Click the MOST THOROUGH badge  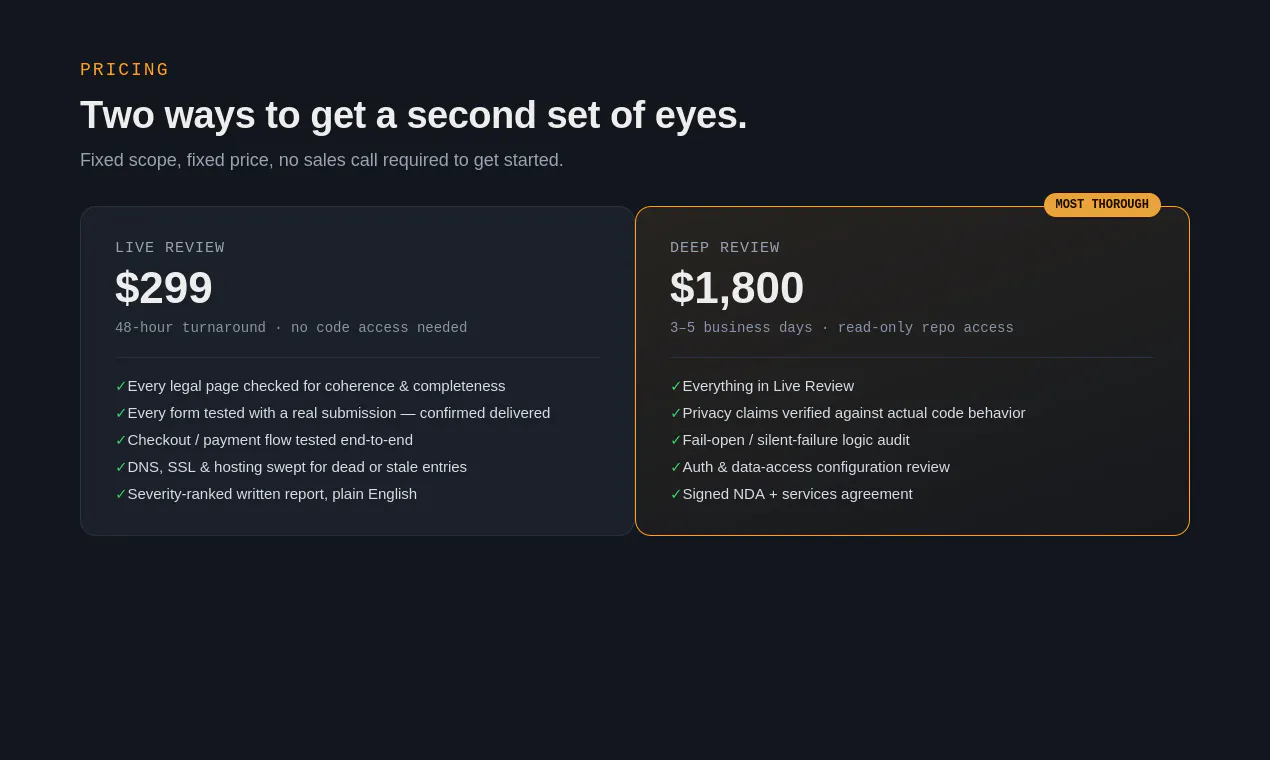(1102, 205)
